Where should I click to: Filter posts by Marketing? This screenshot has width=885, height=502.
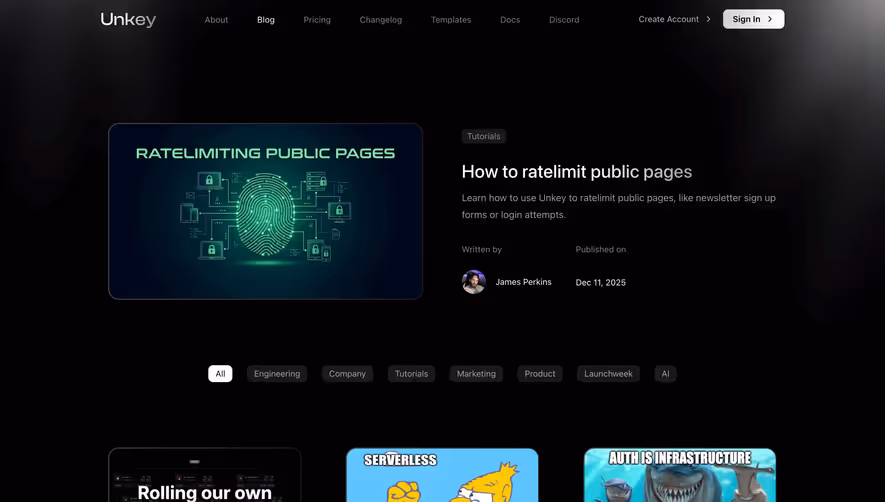pos(476,374)
